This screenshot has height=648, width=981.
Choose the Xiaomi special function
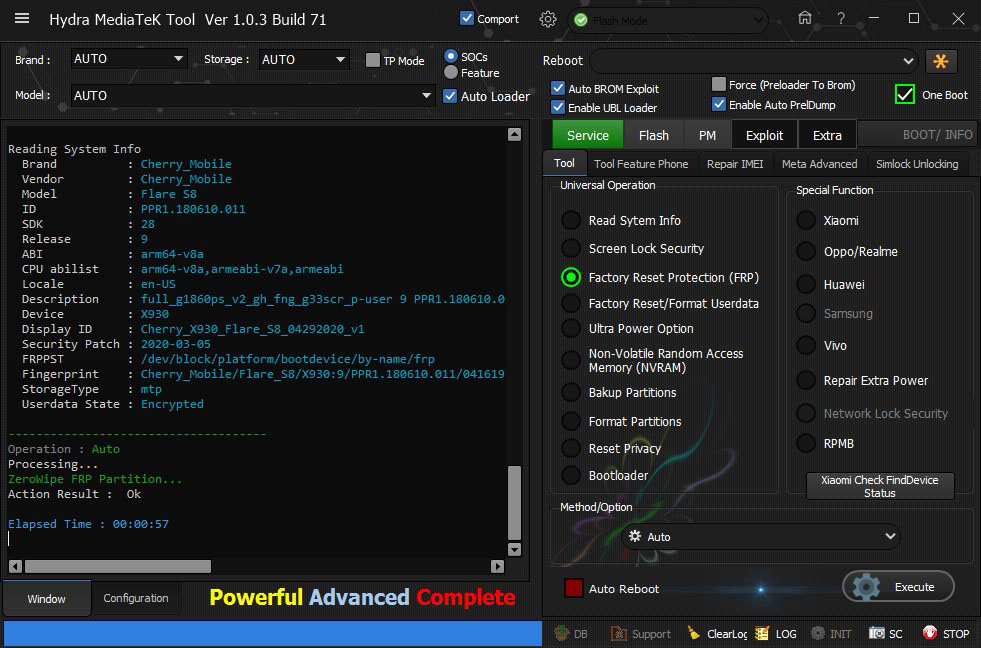tap(806, 220)
